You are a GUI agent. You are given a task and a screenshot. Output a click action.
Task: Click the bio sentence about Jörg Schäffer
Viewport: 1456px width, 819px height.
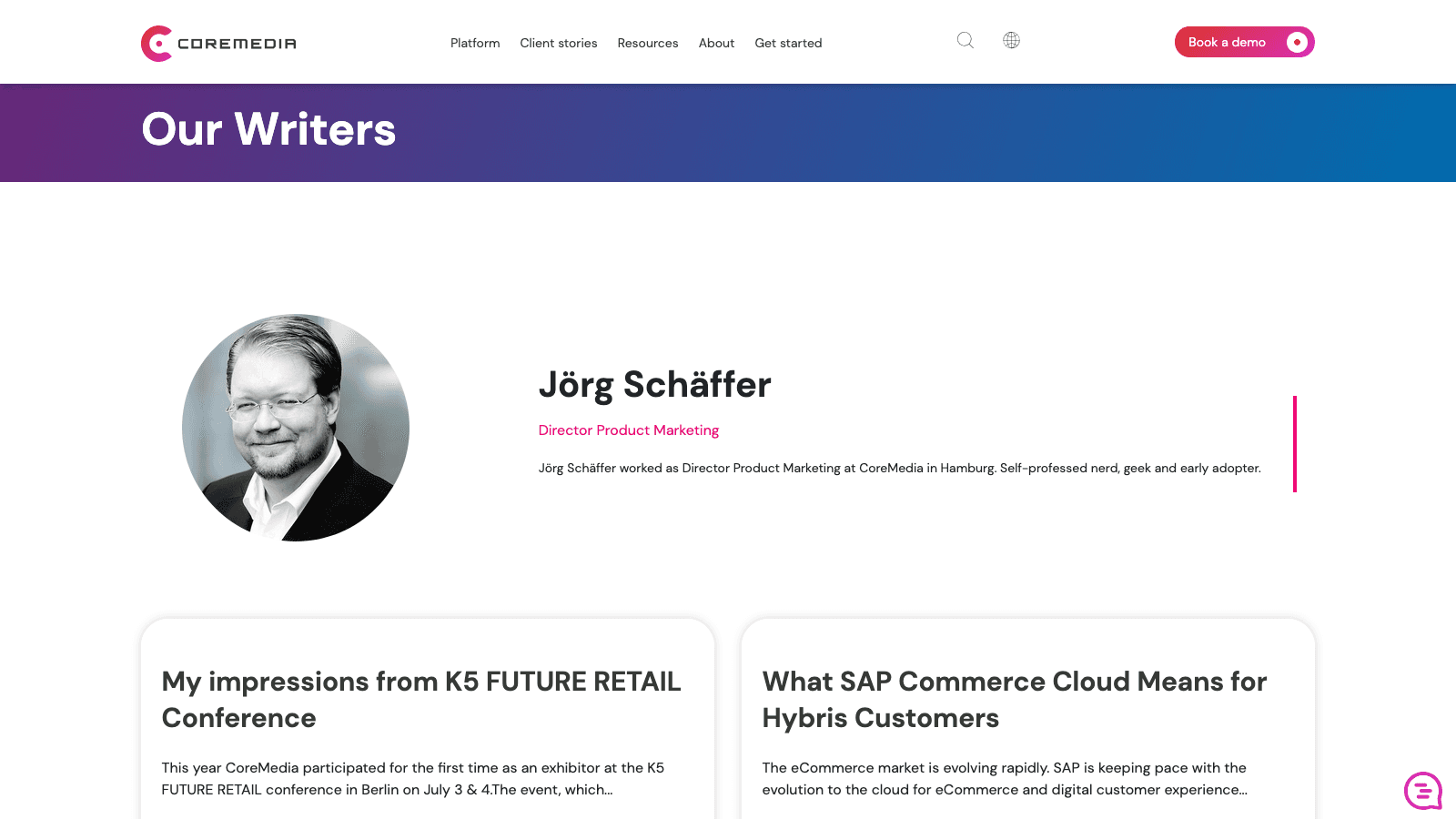tap(900, 469)
